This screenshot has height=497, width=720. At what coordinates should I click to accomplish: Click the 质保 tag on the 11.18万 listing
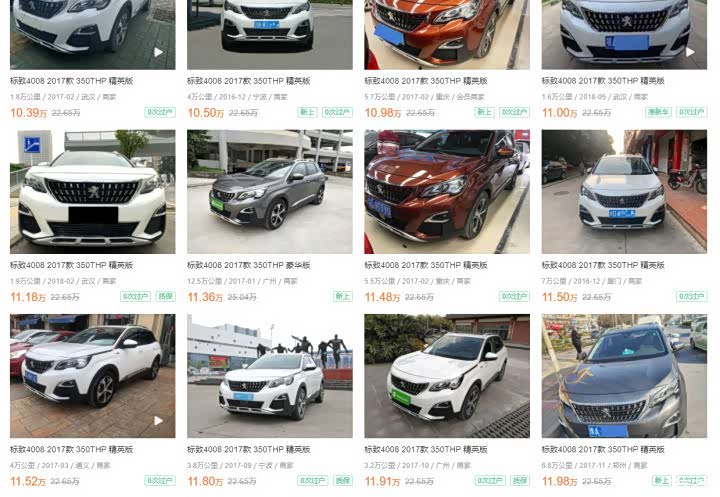coord(166,296)
